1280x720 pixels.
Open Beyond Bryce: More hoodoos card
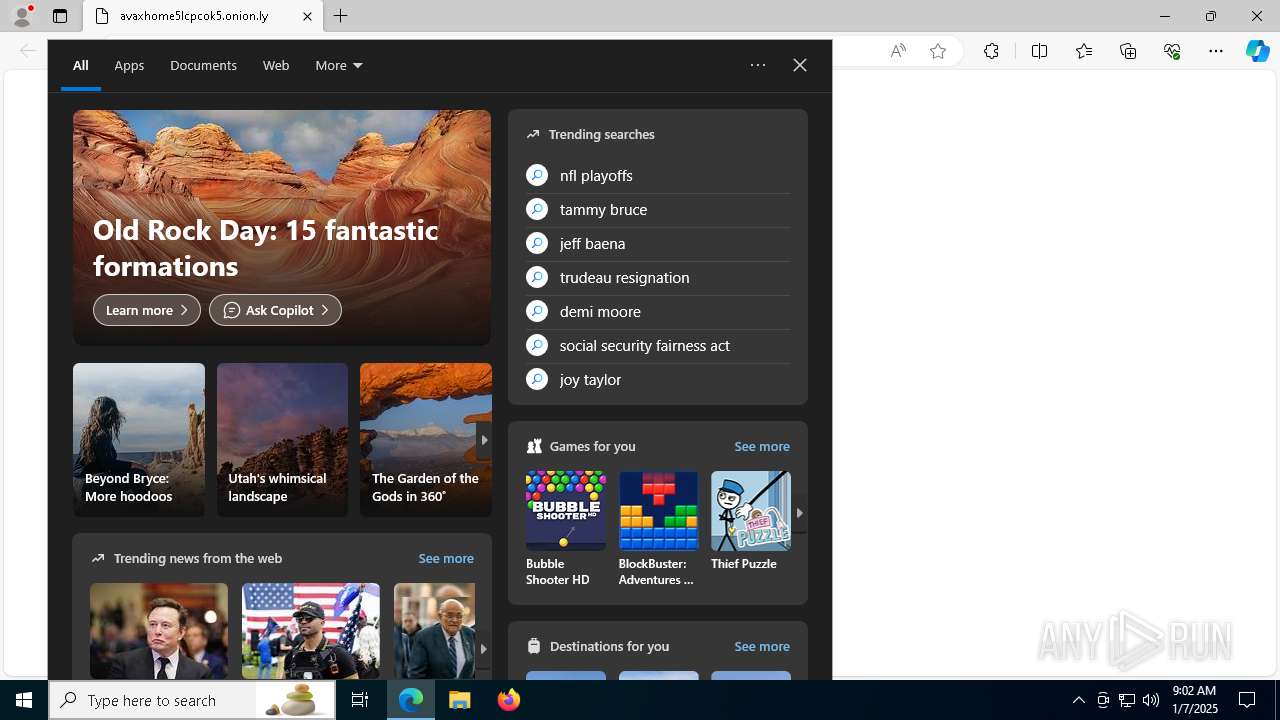(139, 440)
